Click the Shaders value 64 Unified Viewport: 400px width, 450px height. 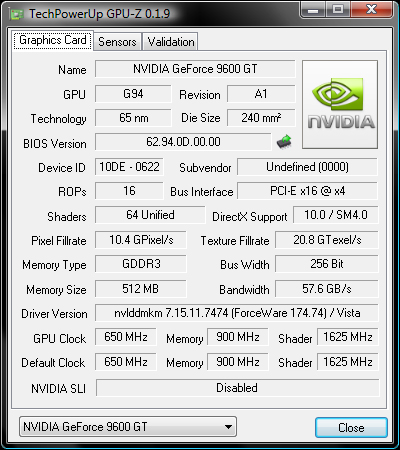click(150, 215)
